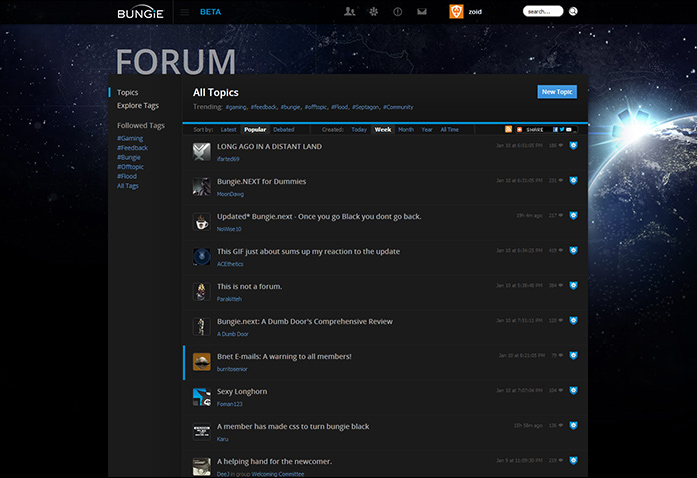Click burritosenior's mustache avatar
The width and height of the screenshot is (697, 478).
[x=202, y=362]
